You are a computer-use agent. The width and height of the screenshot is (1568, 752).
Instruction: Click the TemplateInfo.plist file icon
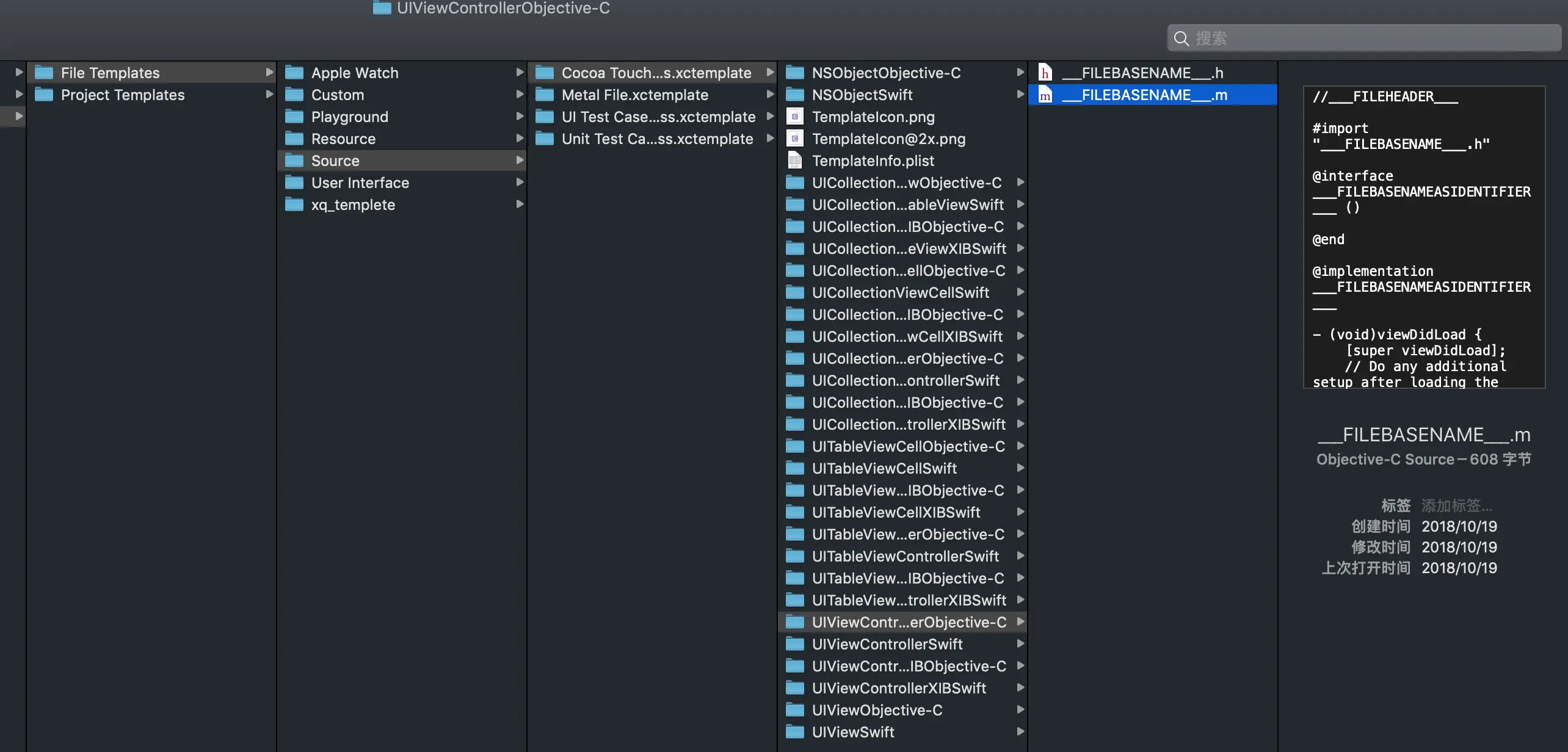[795, 161]
